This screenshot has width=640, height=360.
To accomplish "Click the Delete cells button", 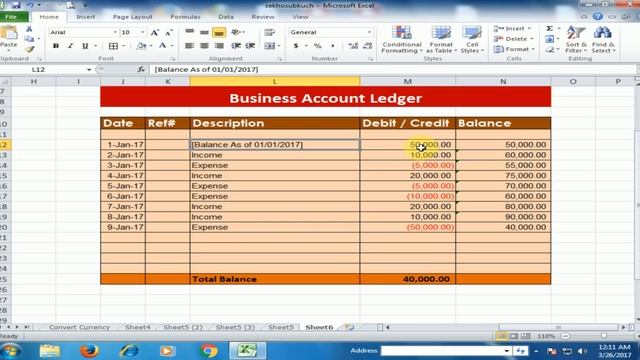I will [x=513, y=39].
